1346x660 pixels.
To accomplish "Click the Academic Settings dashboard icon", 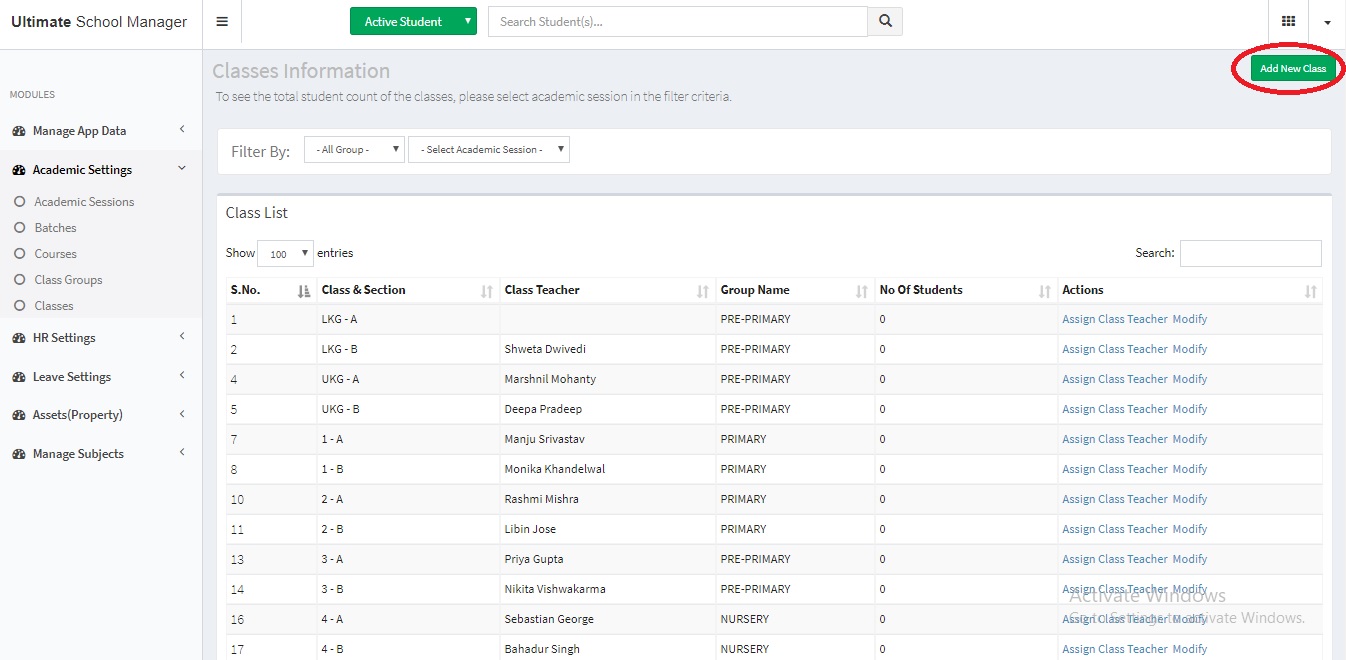I will point(19,170).
